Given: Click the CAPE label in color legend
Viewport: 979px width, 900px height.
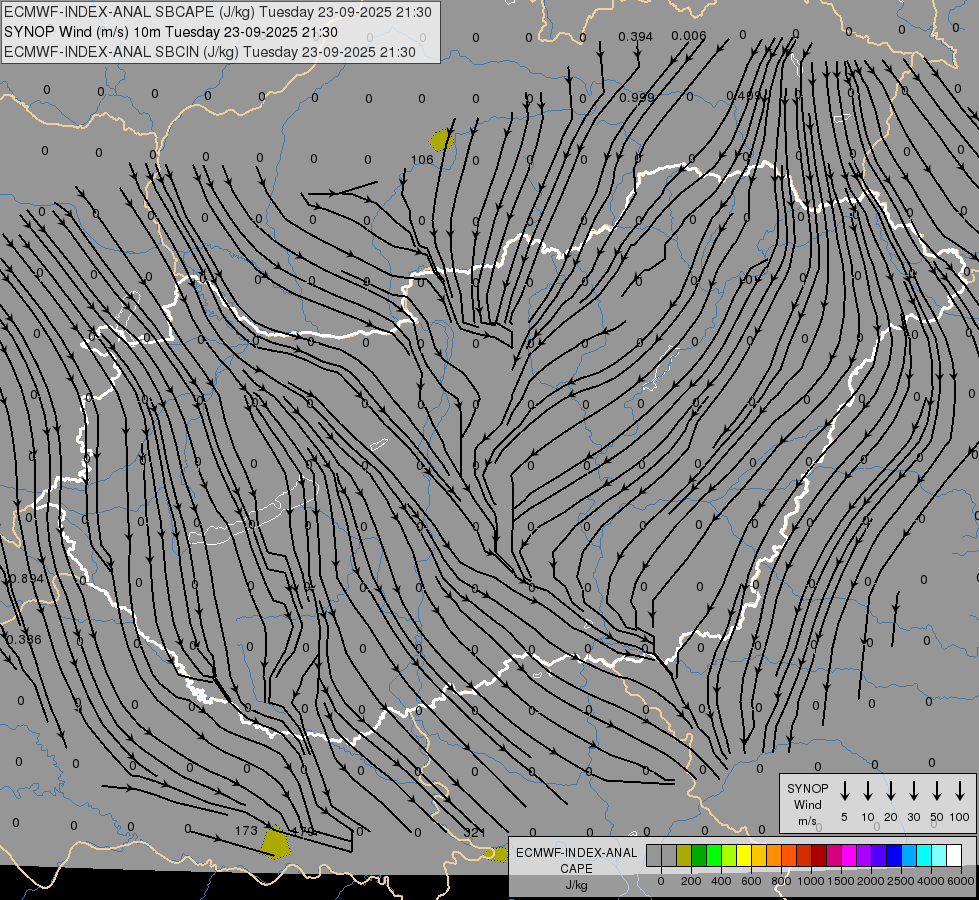Looking at the screenshot, I should [x=576, y=869].
